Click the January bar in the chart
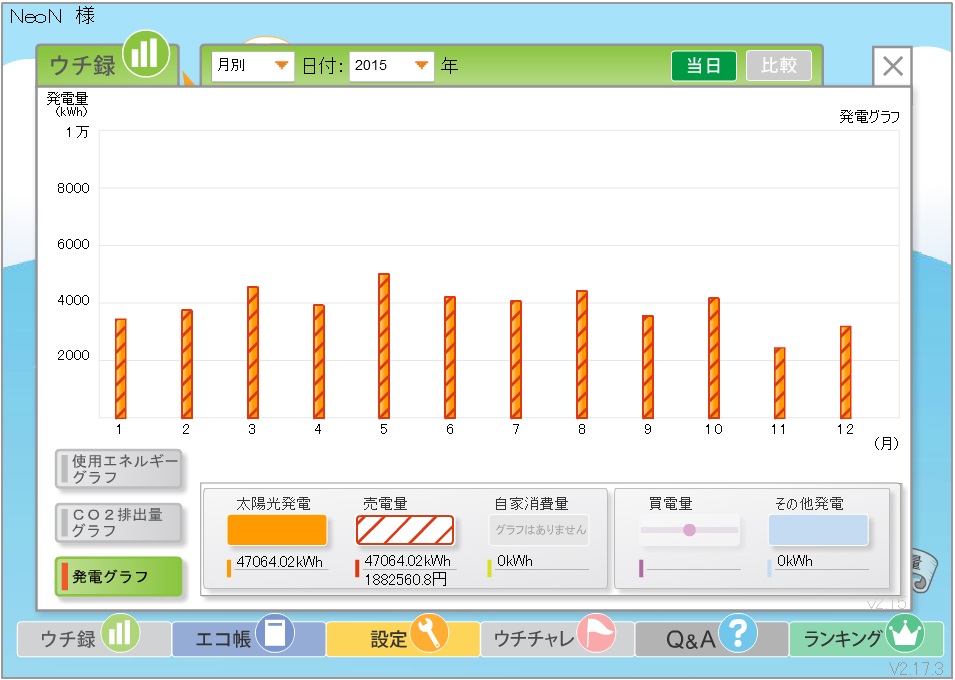 [121, 369]
